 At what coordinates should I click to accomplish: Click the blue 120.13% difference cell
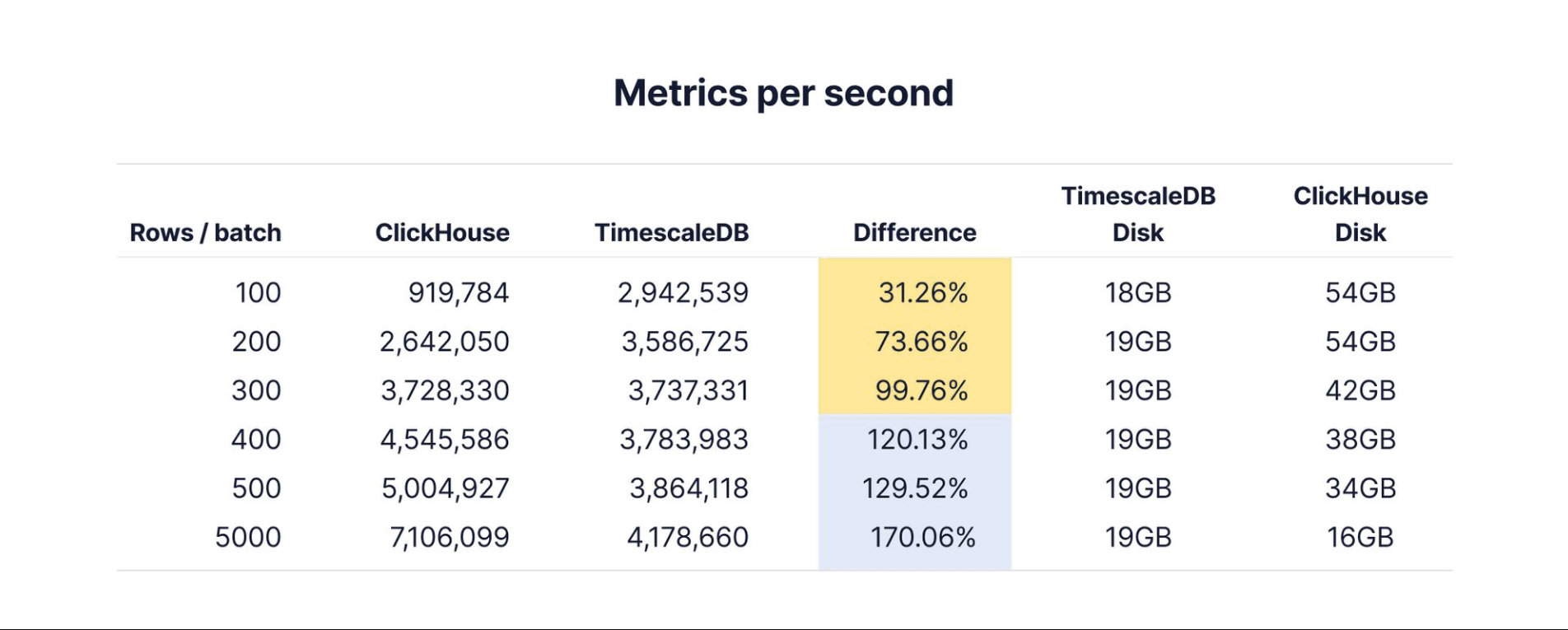(917, 440)
